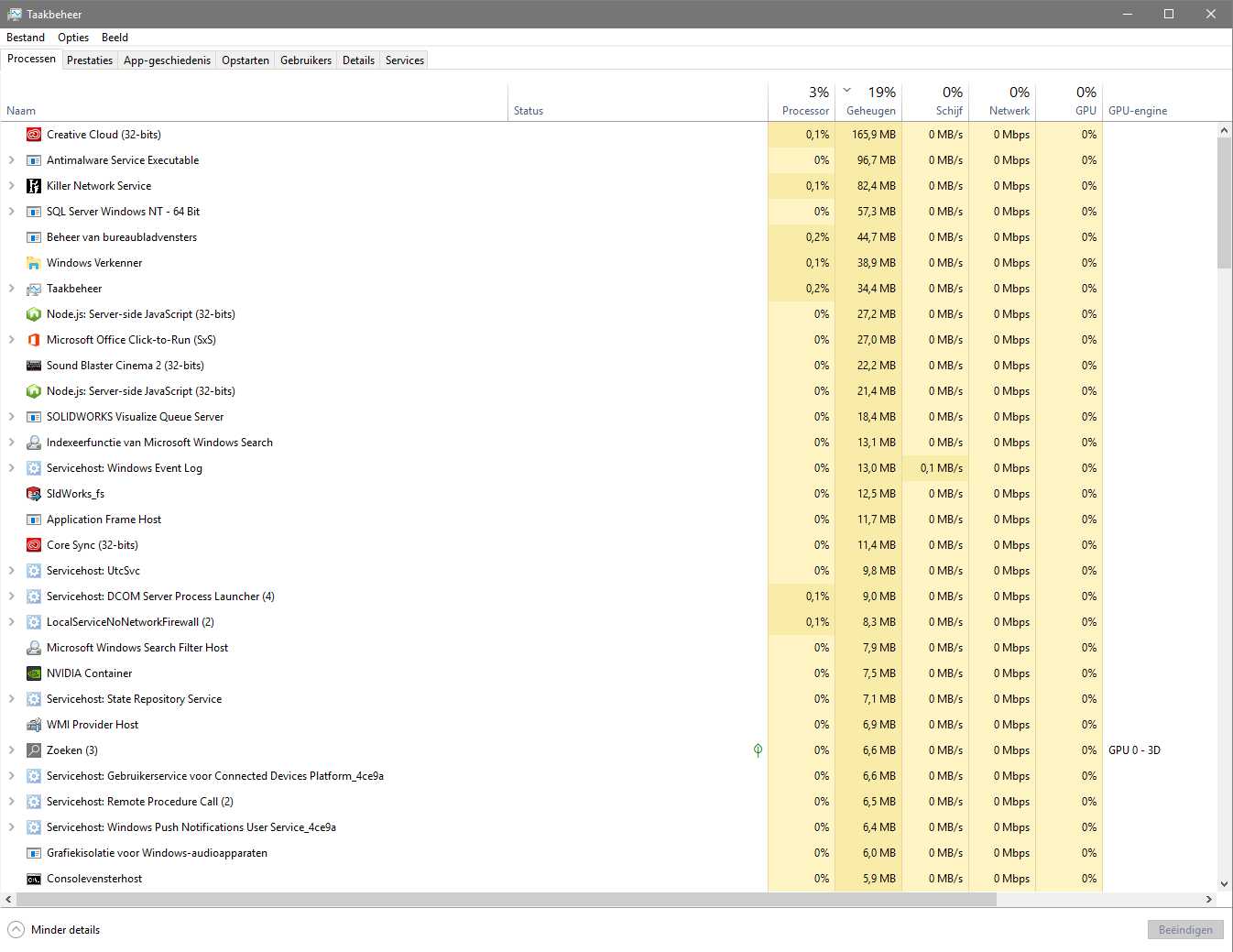Viewport: 1233px width, 952px height.
Task: Select the Killer Network Service icon
Action: click(34, 186)
